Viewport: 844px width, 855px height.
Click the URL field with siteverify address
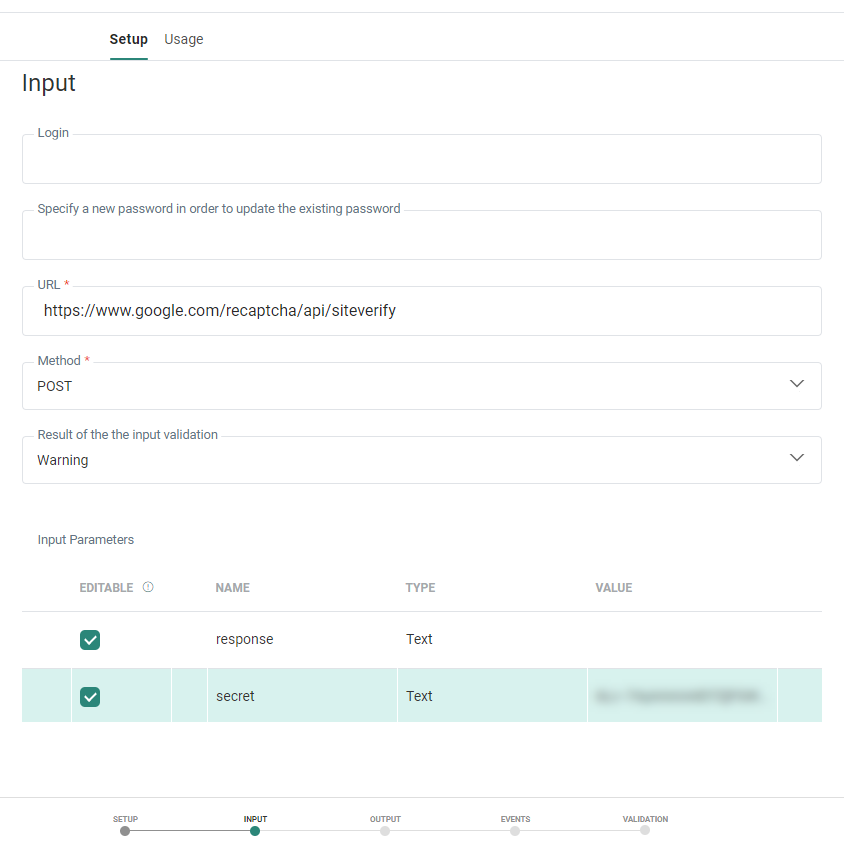(x=421, y=311)
